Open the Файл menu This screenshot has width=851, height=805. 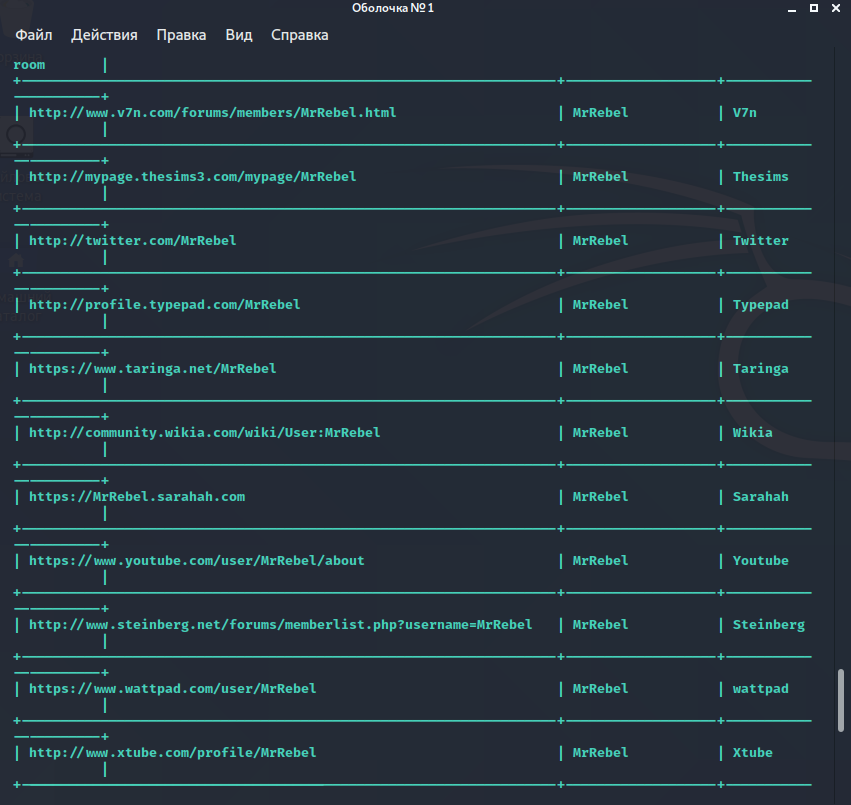[x=33, y=35]
